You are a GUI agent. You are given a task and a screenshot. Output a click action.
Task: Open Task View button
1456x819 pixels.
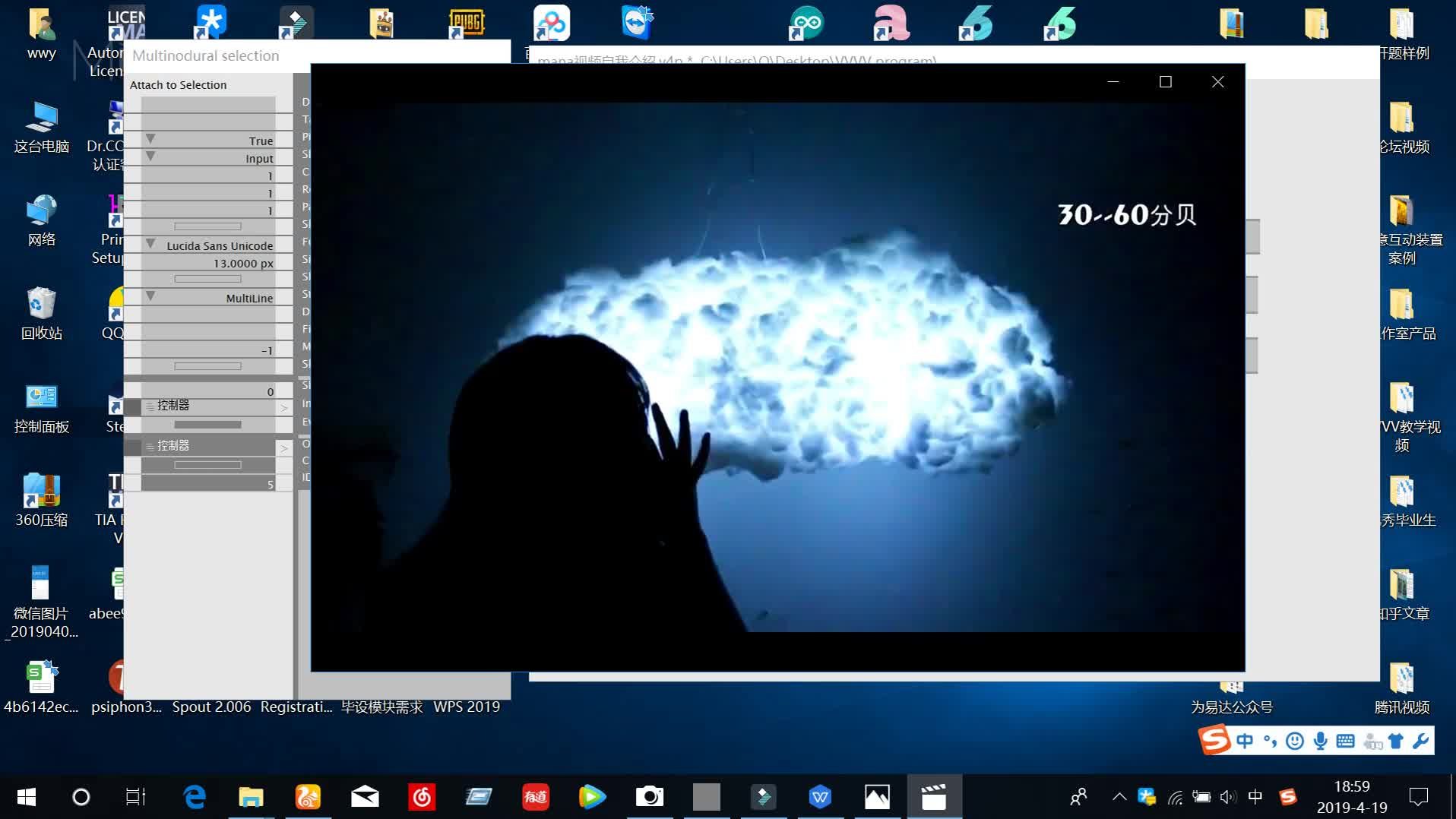pyautogui.click(x=135, y=797)
